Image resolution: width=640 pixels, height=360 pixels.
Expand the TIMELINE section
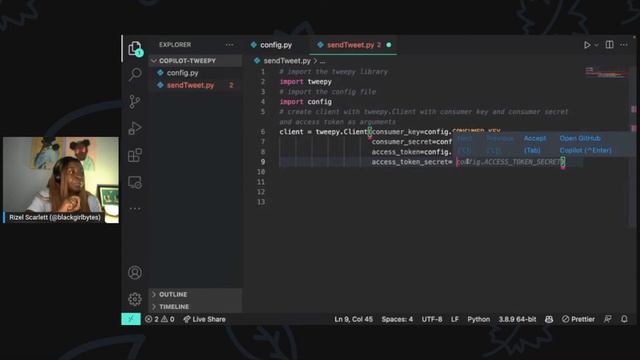coord(195,307)
